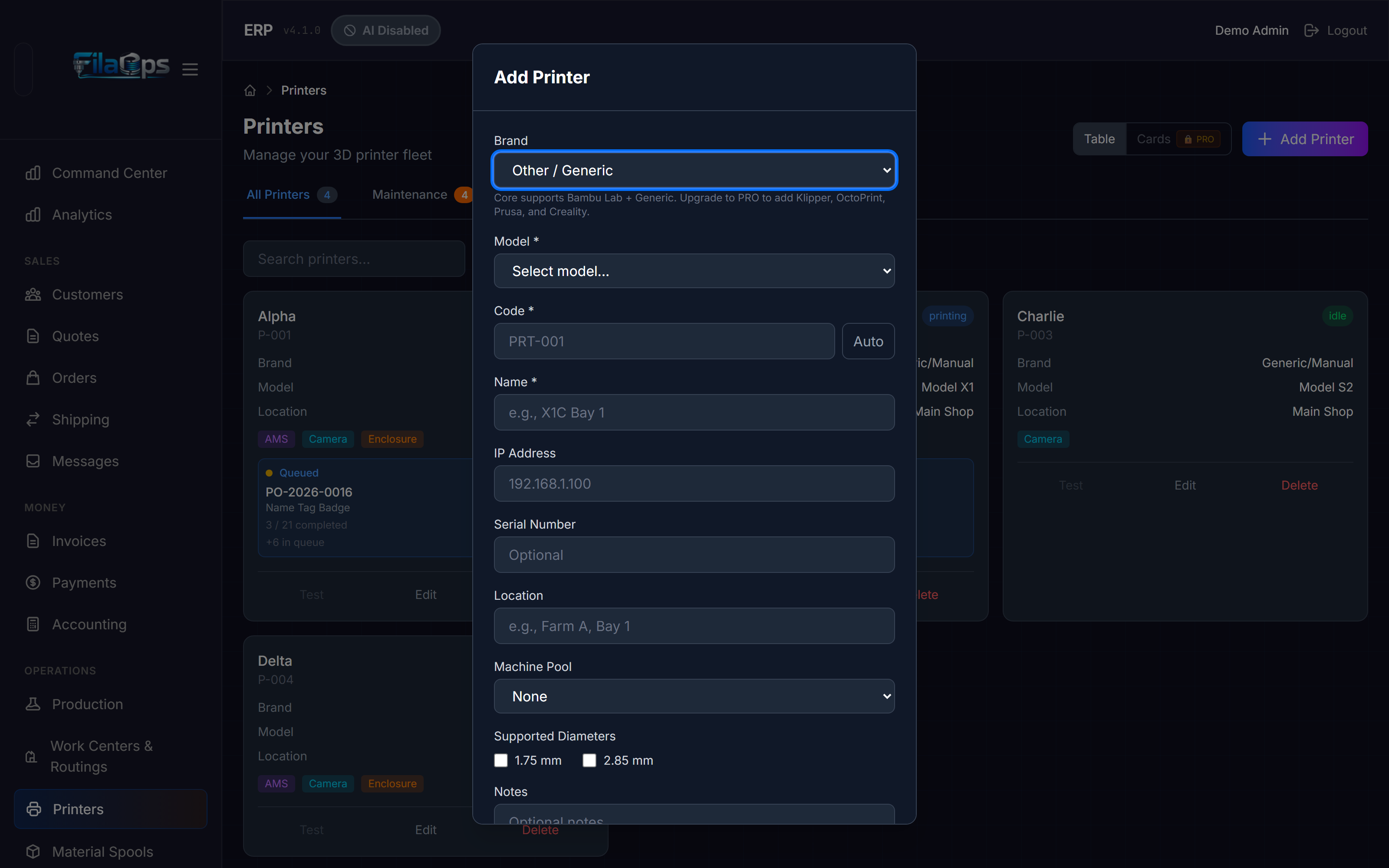1389x868 pixels.
Task: Click the AI Disabled badge
Action: [x=386, y=30]
